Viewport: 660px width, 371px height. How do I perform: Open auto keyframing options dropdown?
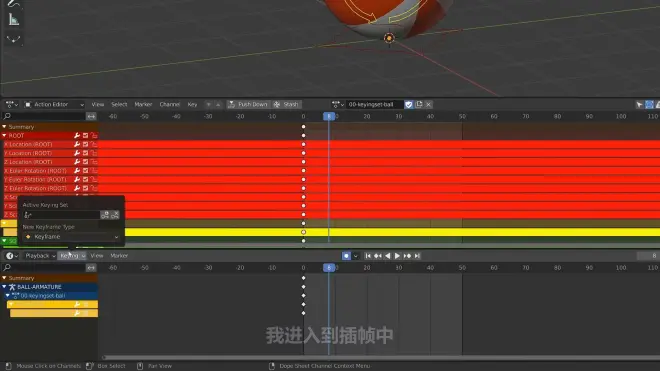coord(356,256)
